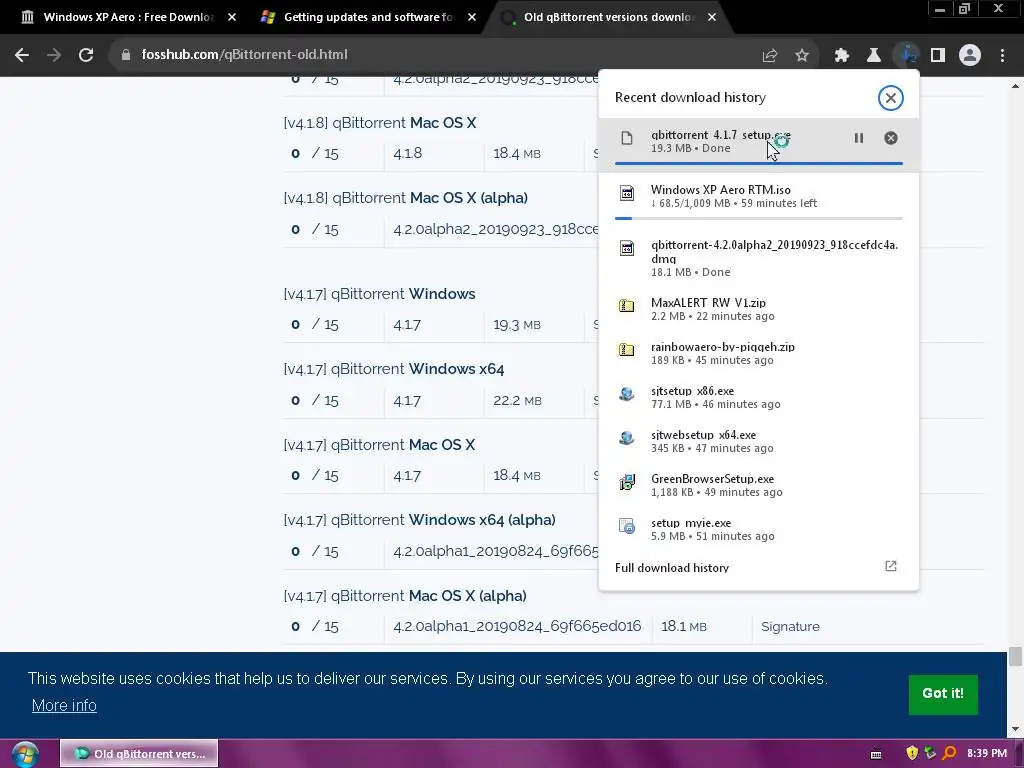Open the Extensions puzzle icon
Image resolution: width=1024 pixels, height=768 pixels.
pyautogui.click(x=842, y=56)
